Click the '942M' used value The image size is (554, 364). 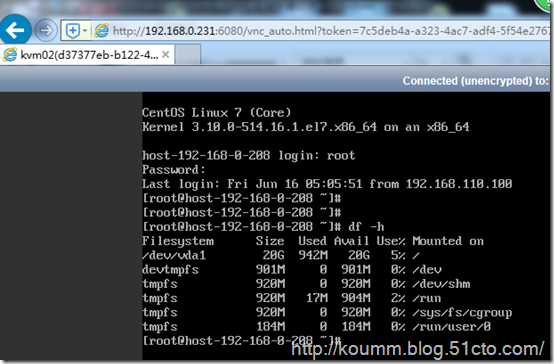[313, 255]
